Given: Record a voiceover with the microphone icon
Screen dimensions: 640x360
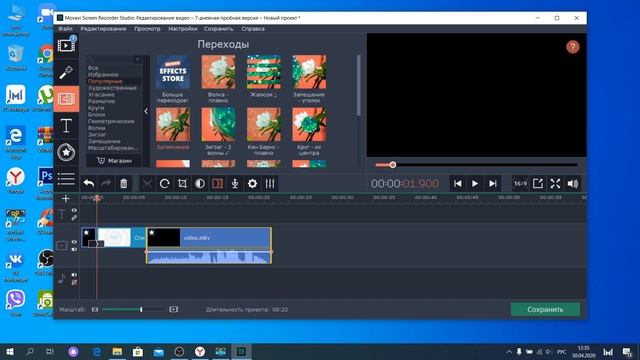Looking at the screenshot, I should pyautogui.click(x=235, y=184).
